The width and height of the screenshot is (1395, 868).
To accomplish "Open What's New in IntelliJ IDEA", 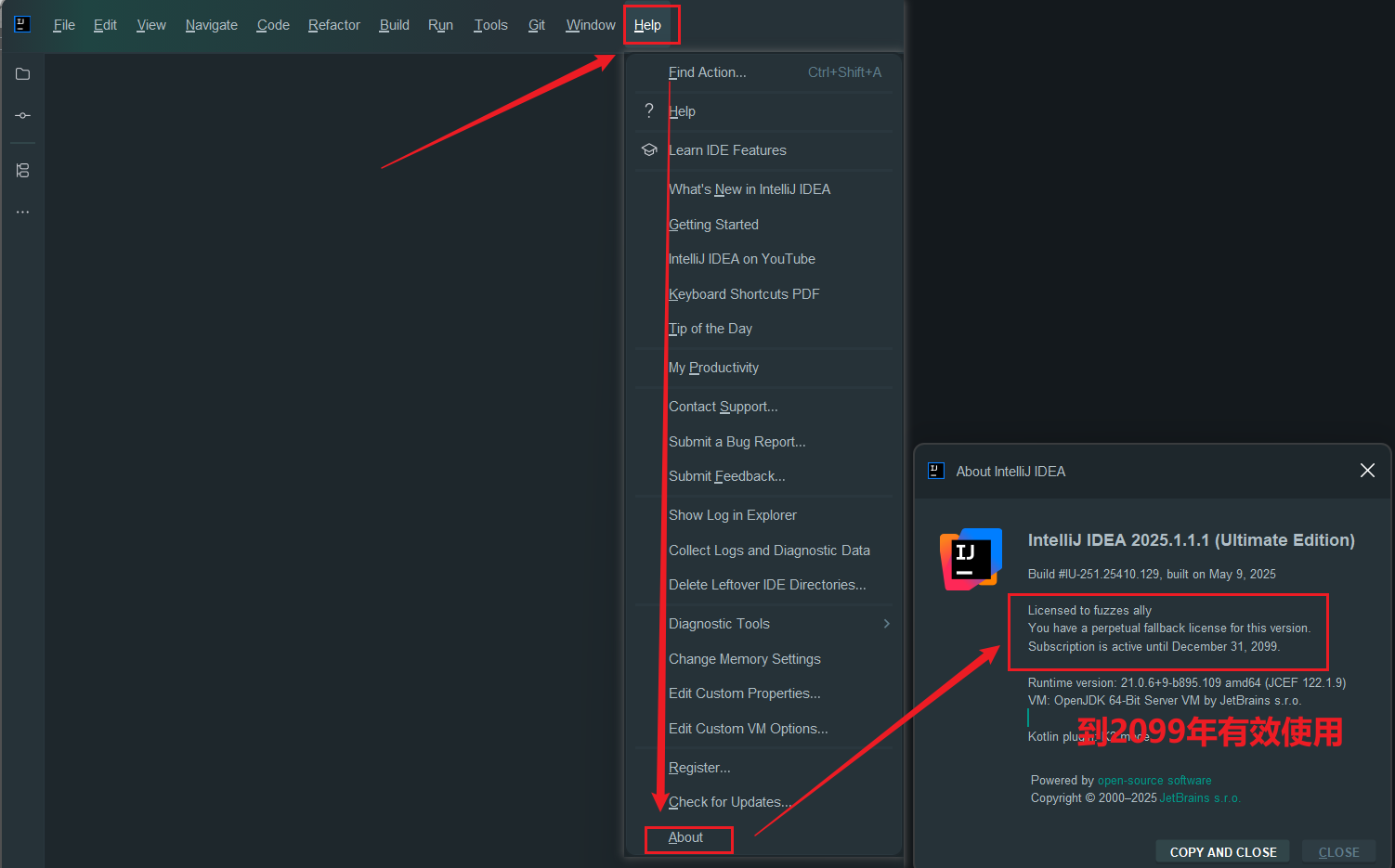I will [763, 189].
